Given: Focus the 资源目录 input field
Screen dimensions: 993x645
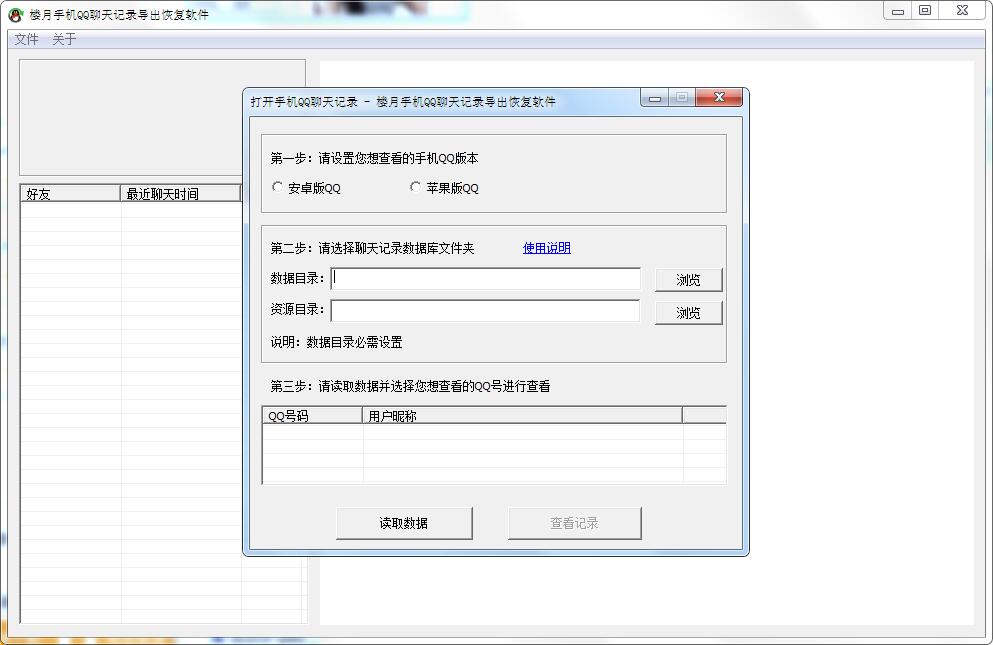Looking at the screenshot, I should (x=486, y=310).
